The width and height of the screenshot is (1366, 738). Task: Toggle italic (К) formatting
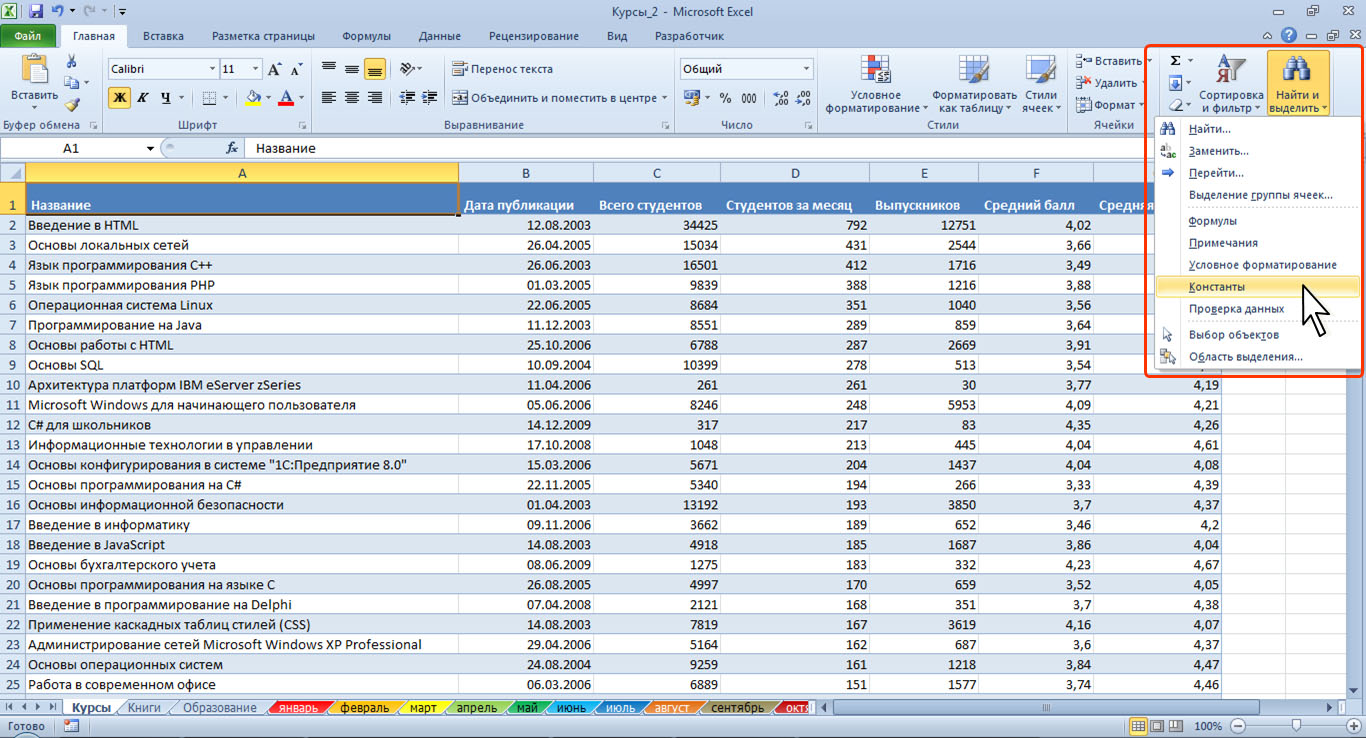[143, 97]
